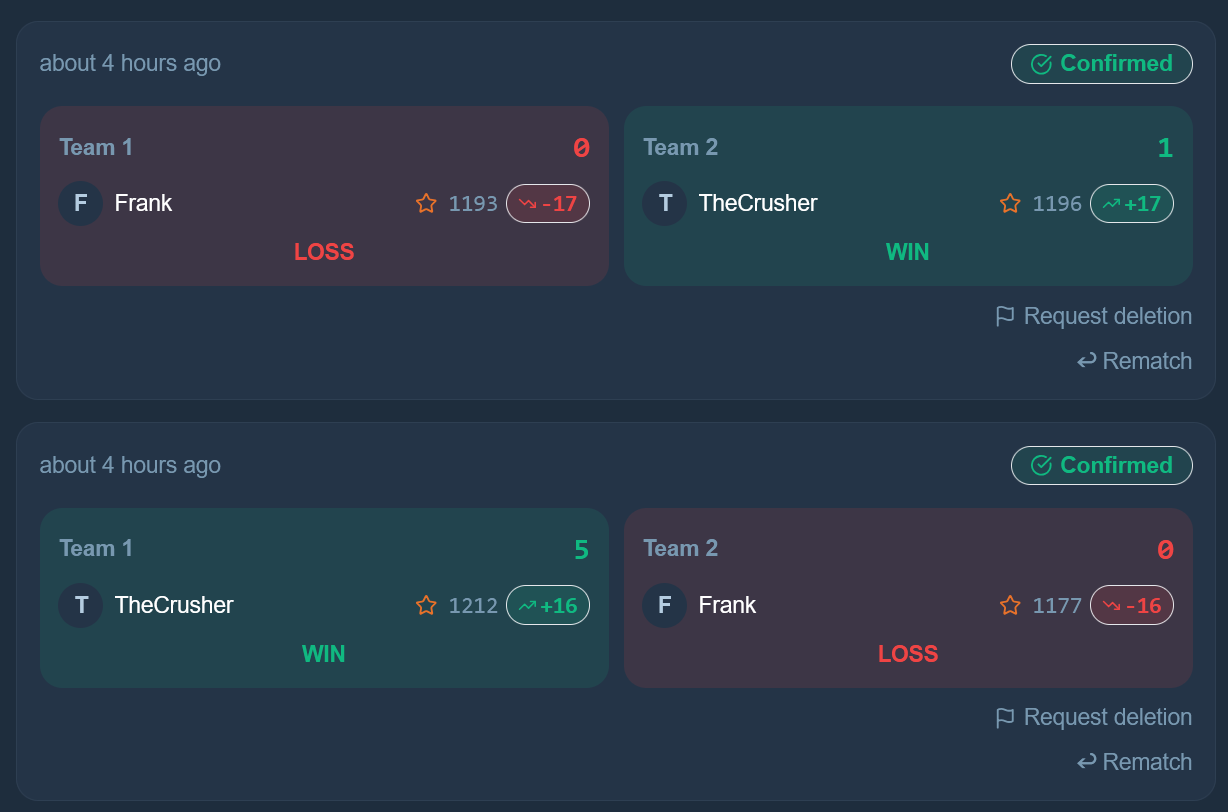This screenshot has width=1228, height=812.
Task: Start a rematch for the bottom match
Action: click(1134, 762)
